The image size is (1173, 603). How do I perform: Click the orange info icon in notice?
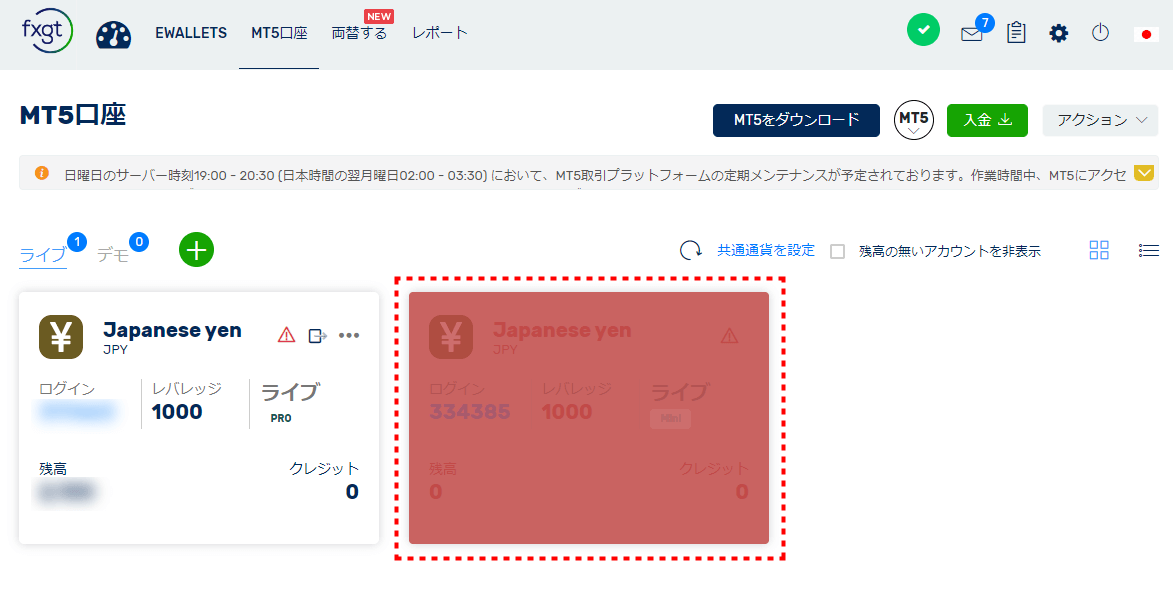point(42,174)
